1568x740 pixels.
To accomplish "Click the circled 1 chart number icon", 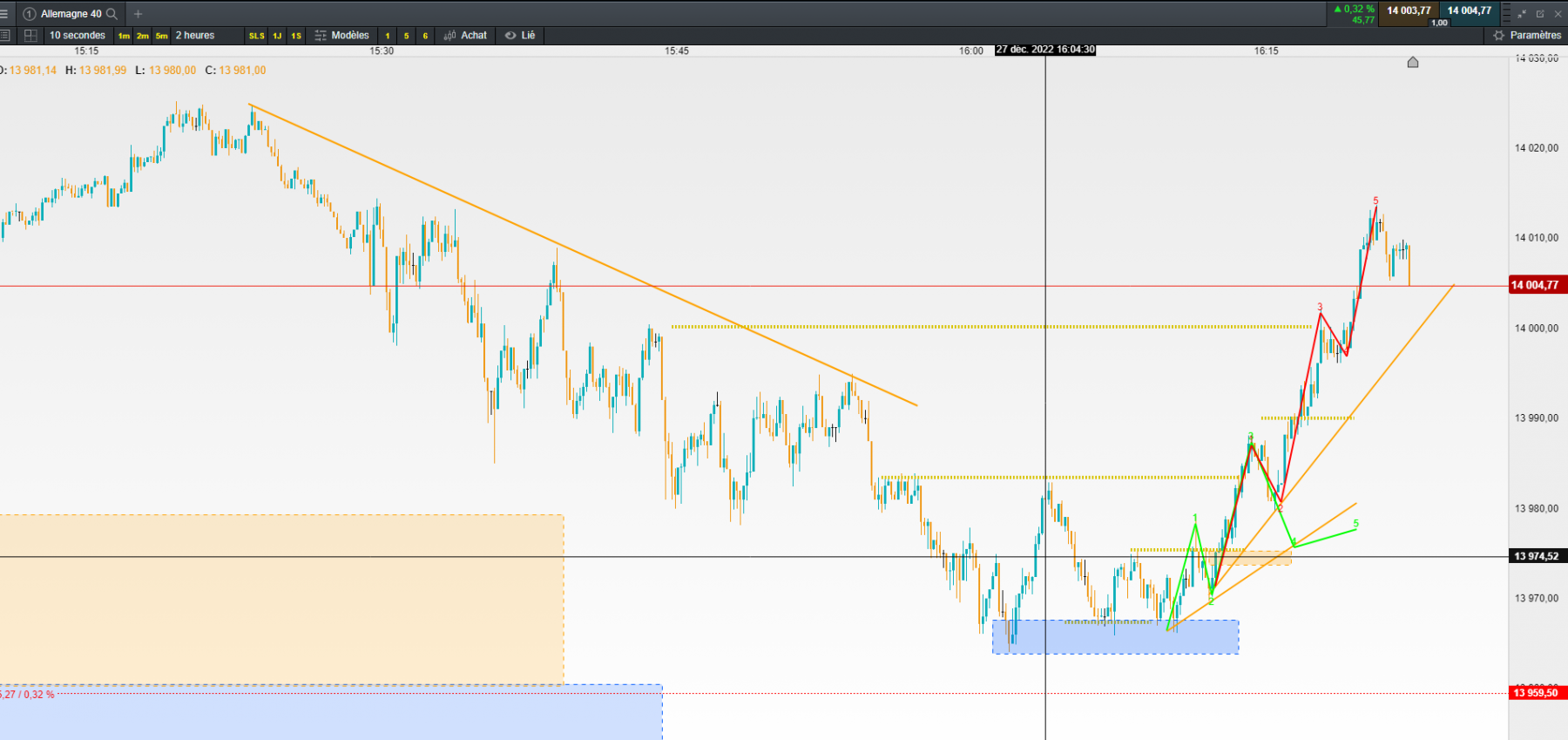I will [x=30, y=14].
